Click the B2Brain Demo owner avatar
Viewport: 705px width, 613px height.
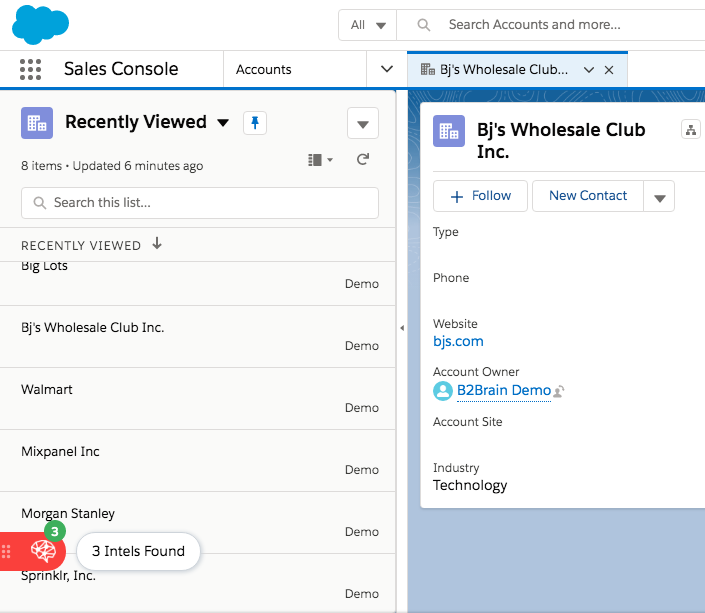[442, 390]
